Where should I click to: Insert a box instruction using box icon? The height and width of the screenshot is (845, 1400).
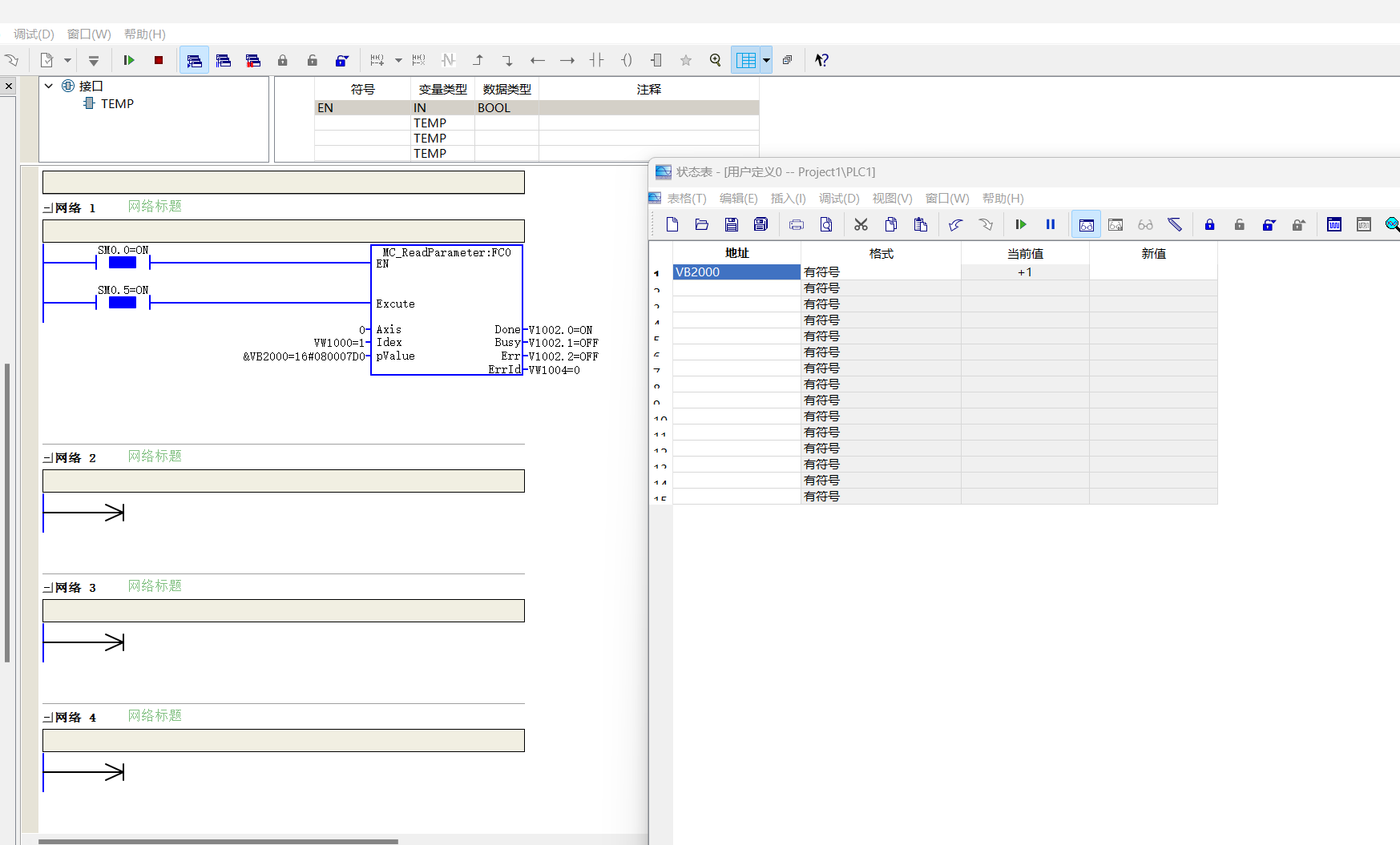pos(656,60)
